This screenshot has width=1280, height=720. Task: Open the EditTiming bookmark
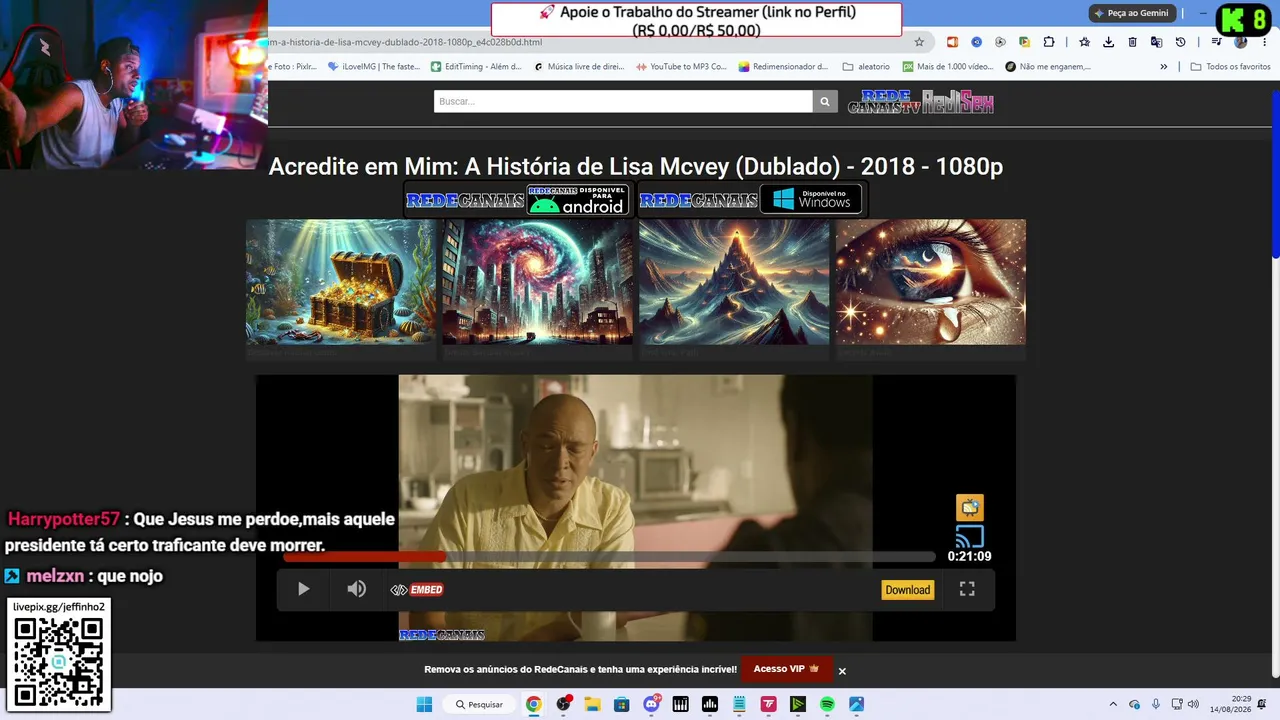476,67
